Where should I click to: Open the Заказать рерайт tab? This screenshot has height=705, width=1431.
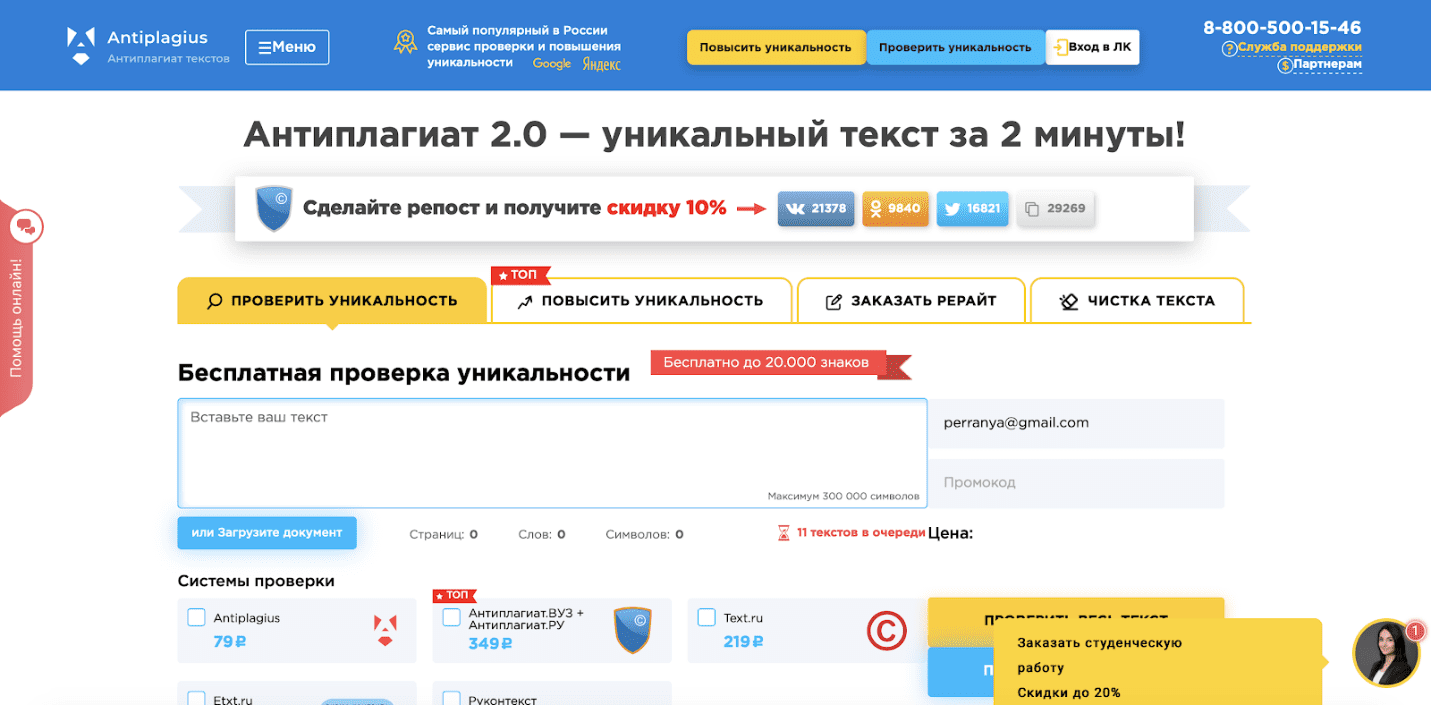coord(911,301)
